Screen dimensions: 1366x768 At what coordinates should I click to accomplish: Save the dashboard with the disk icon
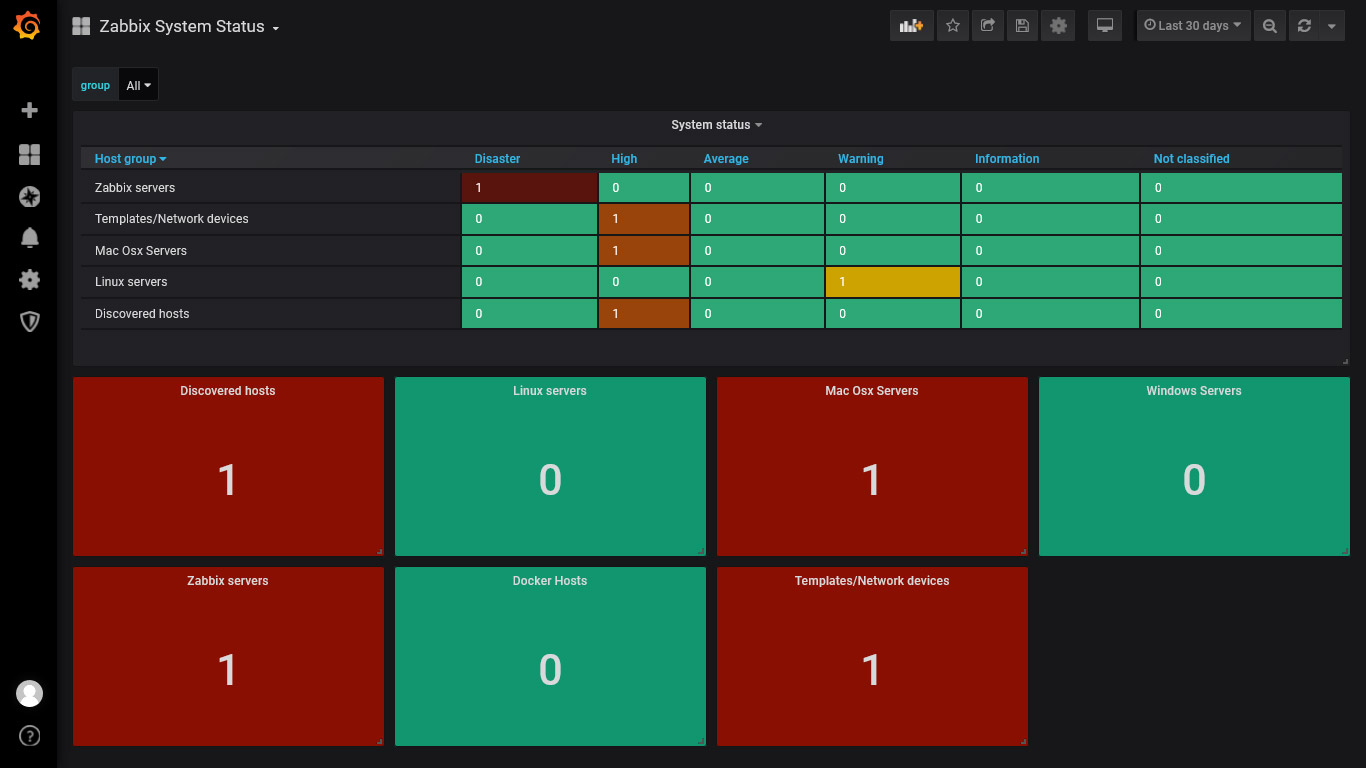[1022, 26]
